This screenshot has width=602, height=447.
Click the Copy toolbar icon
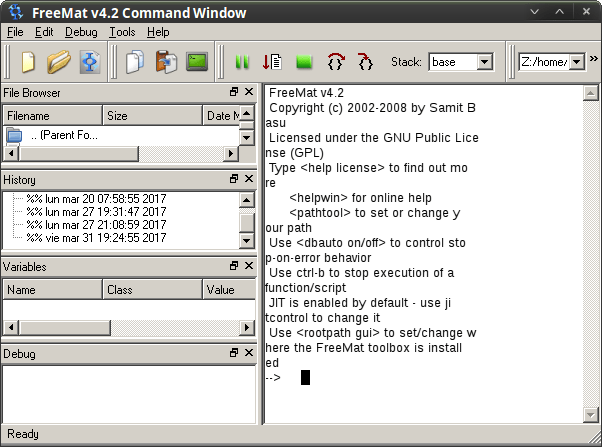click(135, 62)
